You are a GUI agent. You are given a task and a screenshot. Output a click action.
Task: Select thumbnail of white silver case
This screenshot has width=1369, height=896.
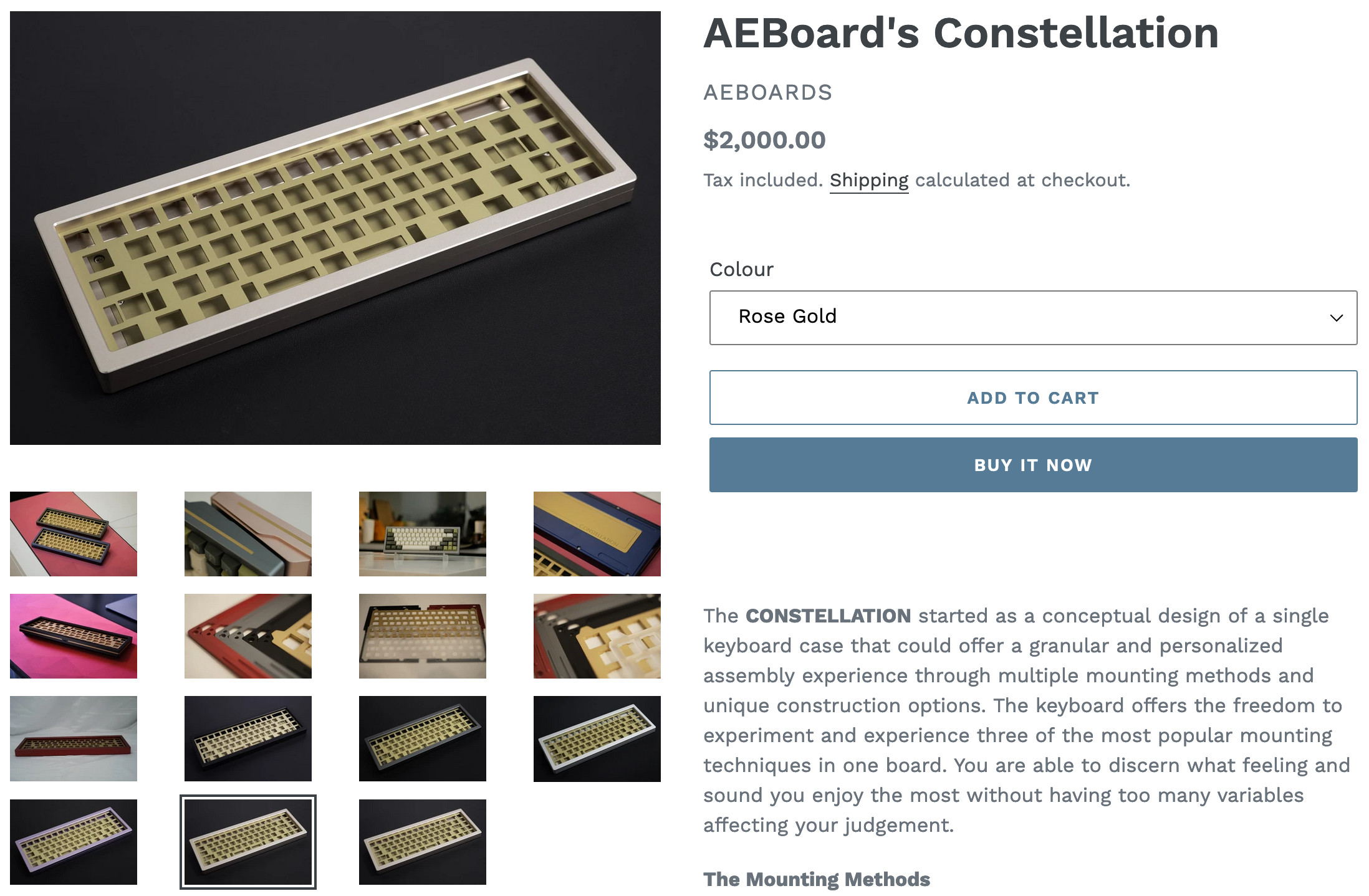597,739
